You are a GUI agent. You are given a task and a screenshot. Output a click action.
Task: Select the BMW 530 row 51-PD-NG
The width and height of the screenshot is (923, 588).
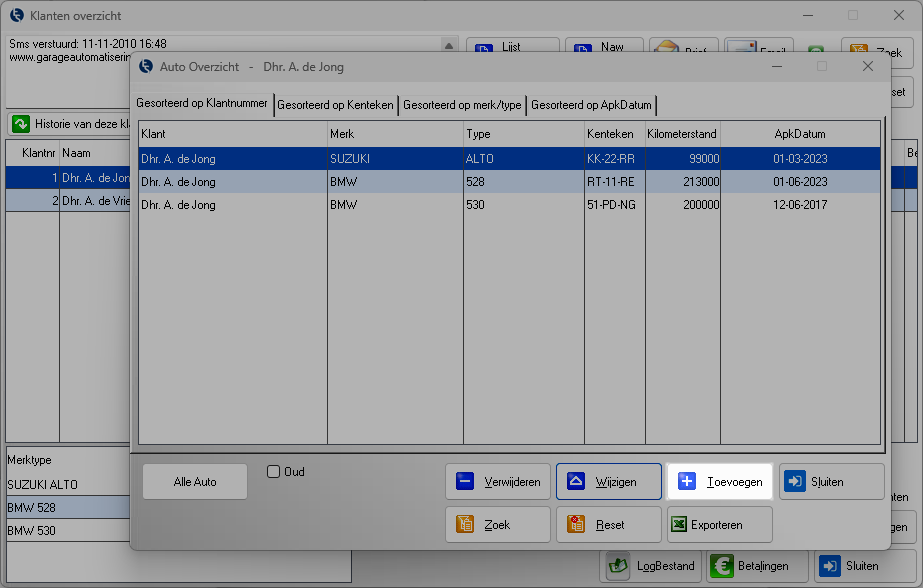[509, 205]
